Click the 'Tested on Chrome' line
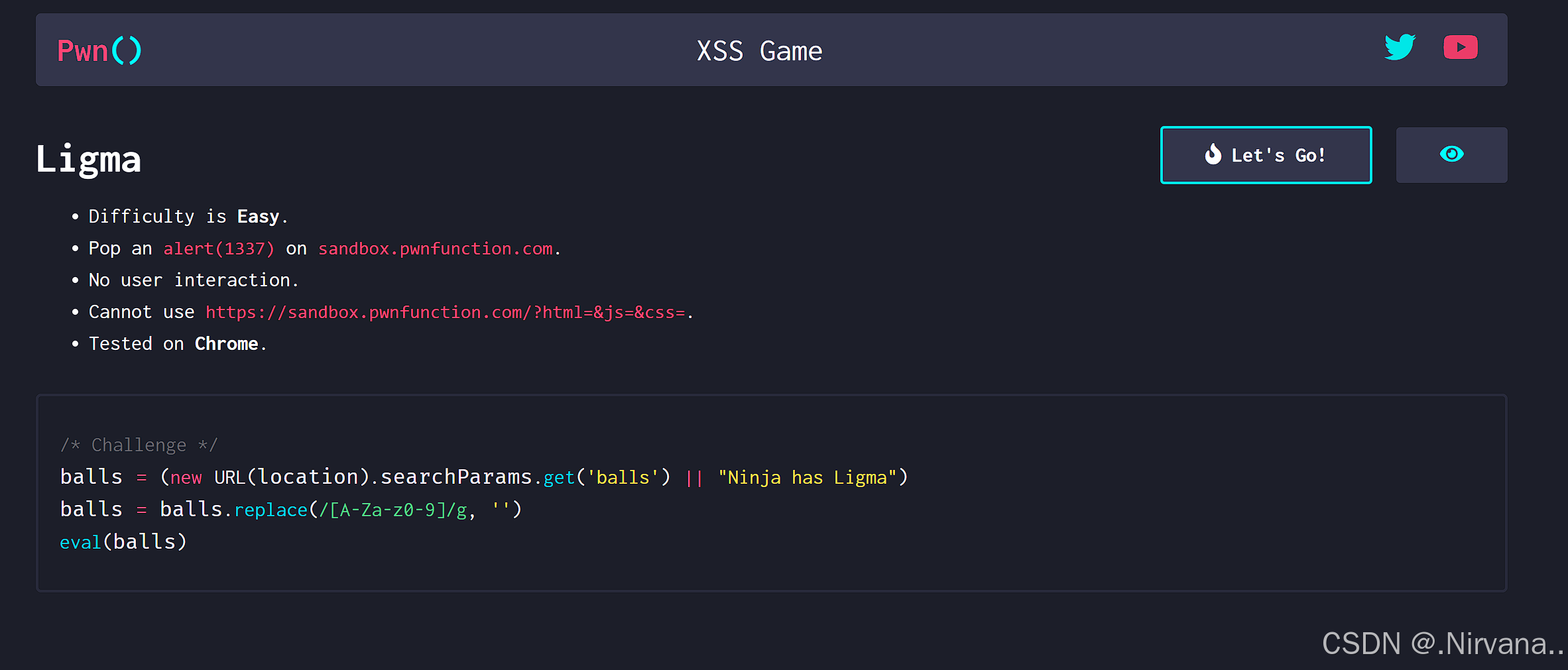The width and height of the screenshot is (1568, 670). [178, 344]
